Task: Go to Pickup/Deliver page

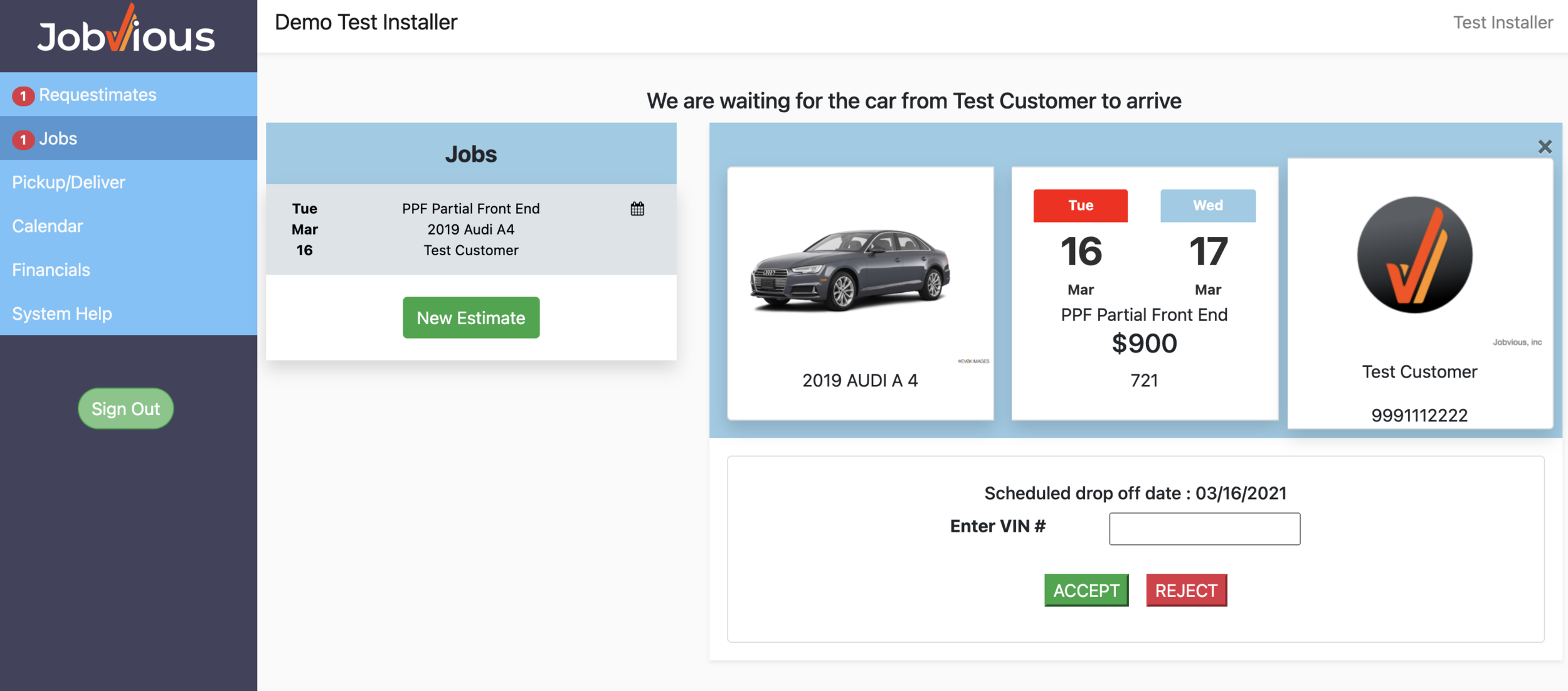Action: (x=68, y=182)
